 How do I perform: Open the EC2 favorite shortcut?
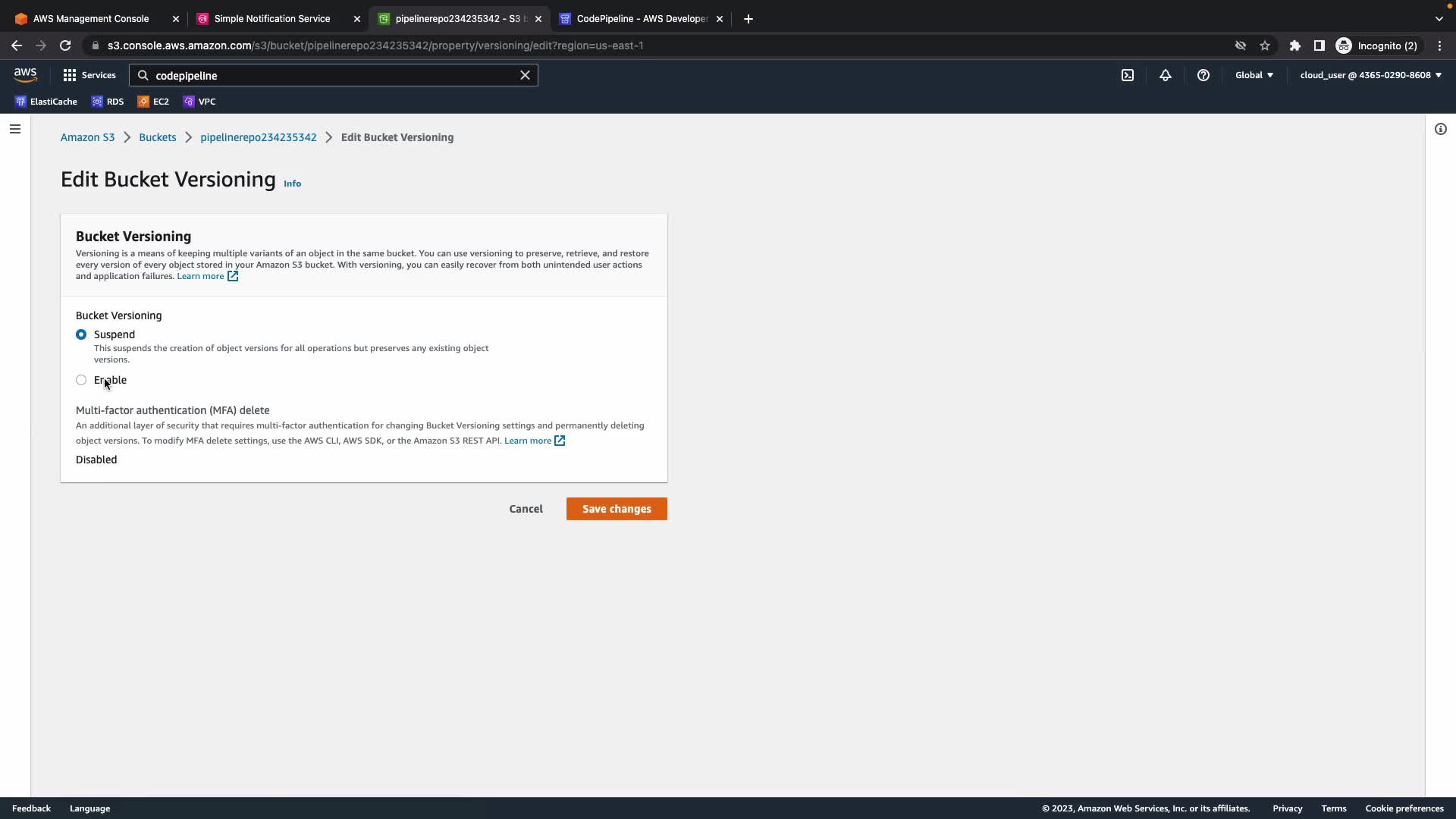pos(153,102)
